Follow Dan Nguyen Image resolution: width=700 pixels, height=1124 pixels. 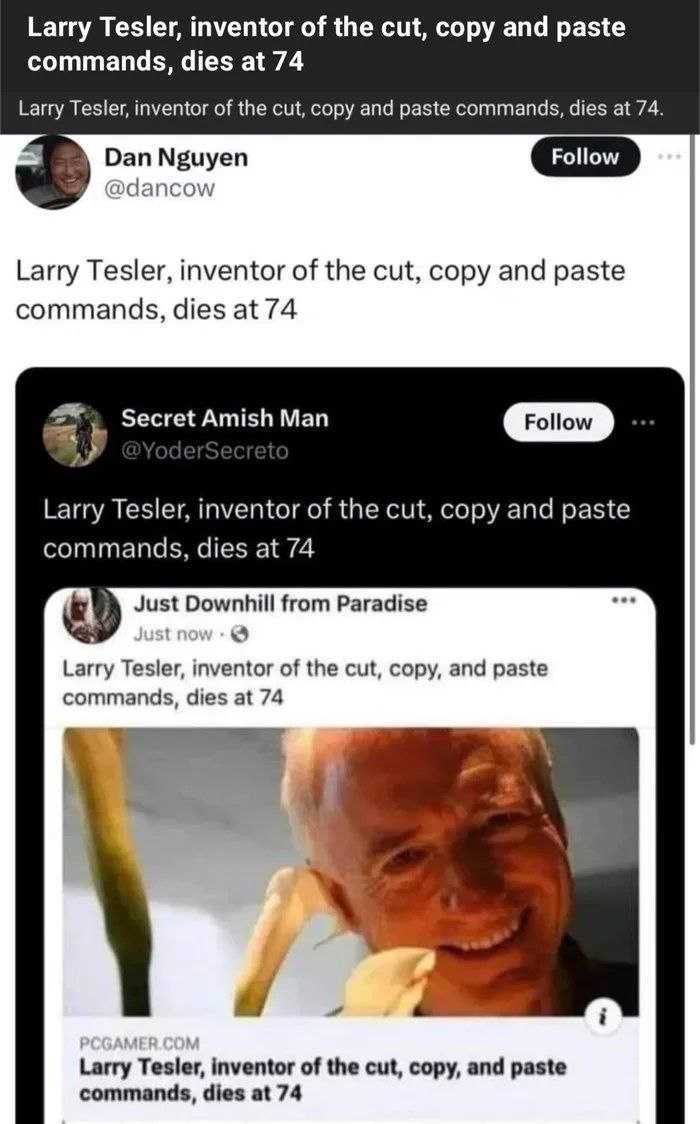click(x=585, y=157)
